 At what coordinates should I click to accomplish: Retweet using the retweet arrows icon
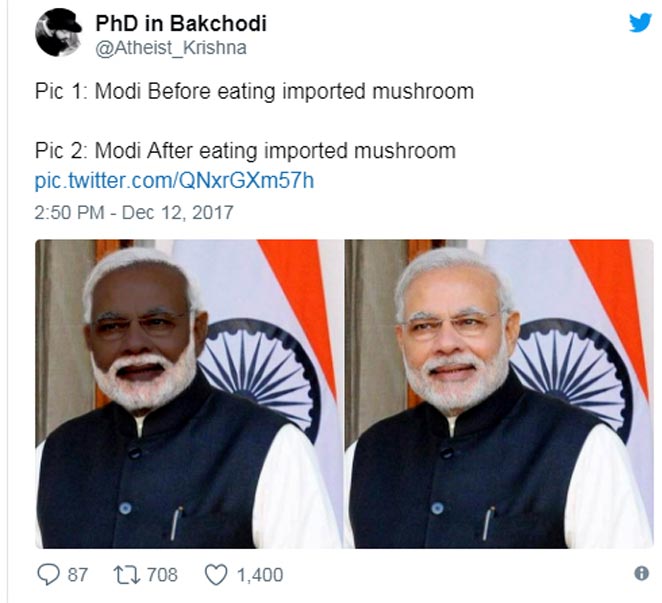click(127, 575)
